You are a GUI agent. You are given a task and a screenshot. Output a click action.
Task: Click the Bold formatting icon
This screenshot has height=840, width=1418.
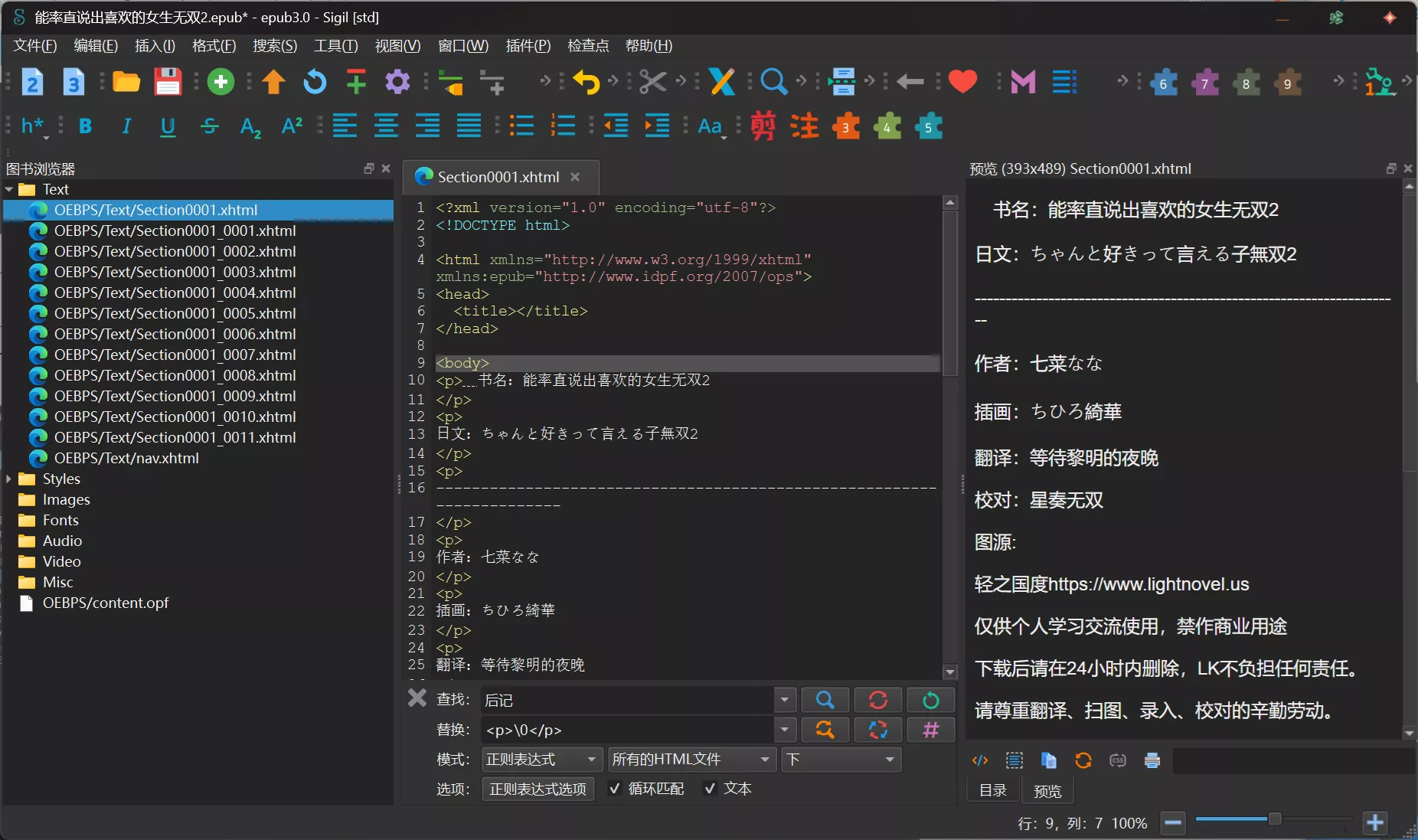tap(85, 126)
